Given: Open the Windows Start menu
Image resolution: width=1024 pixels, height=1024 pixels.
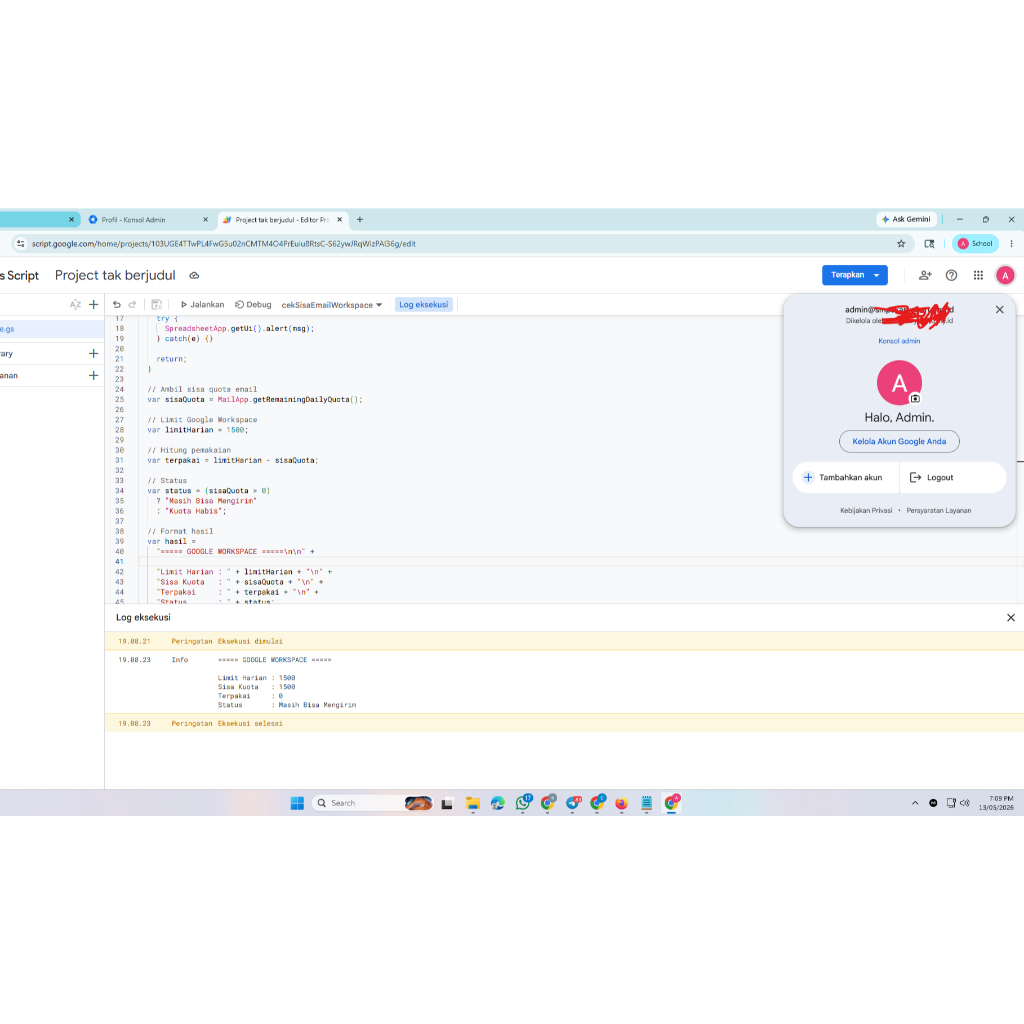Looking at the screenshot, I should click(x=297, y=803).
